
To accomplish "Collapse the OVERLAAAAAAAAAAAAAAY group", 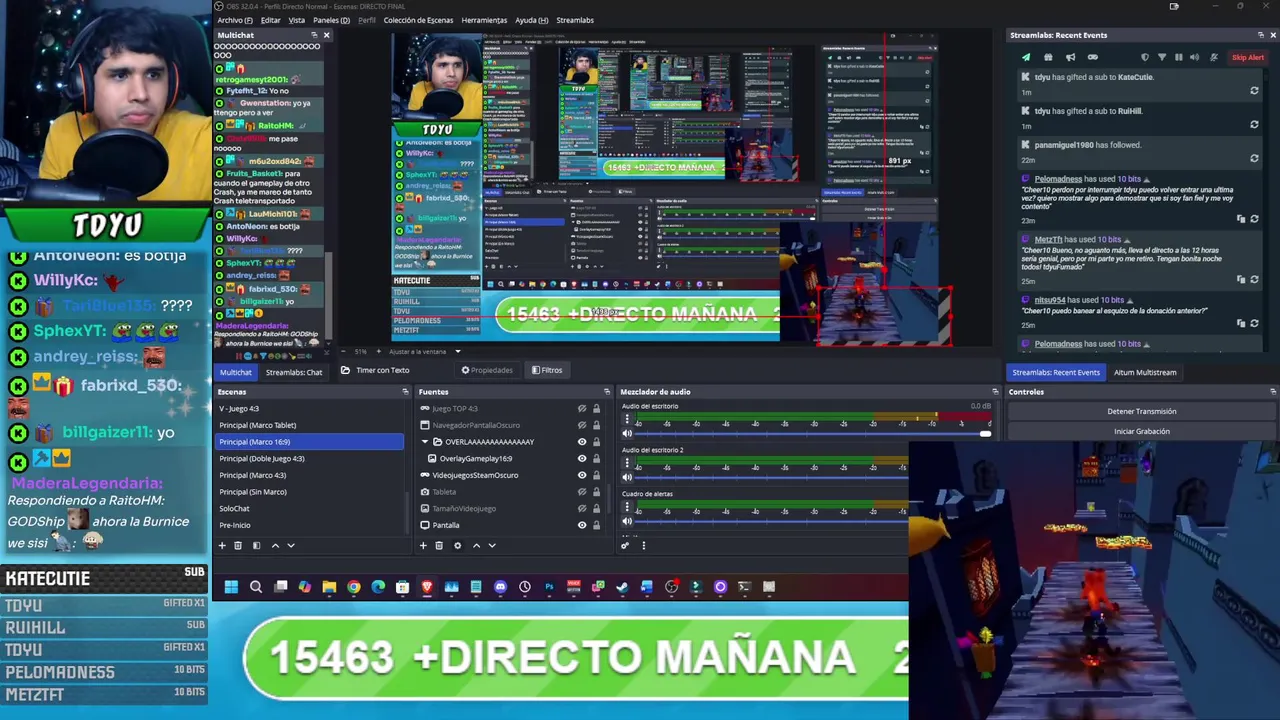I will (425, 442).
